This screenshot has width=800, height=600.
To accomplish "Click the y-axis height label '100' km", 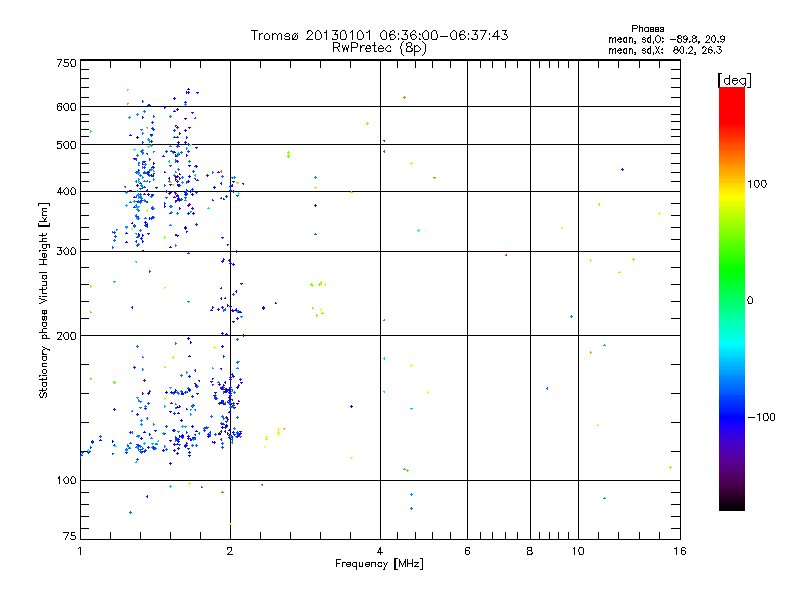I will [x=66, y=480].
